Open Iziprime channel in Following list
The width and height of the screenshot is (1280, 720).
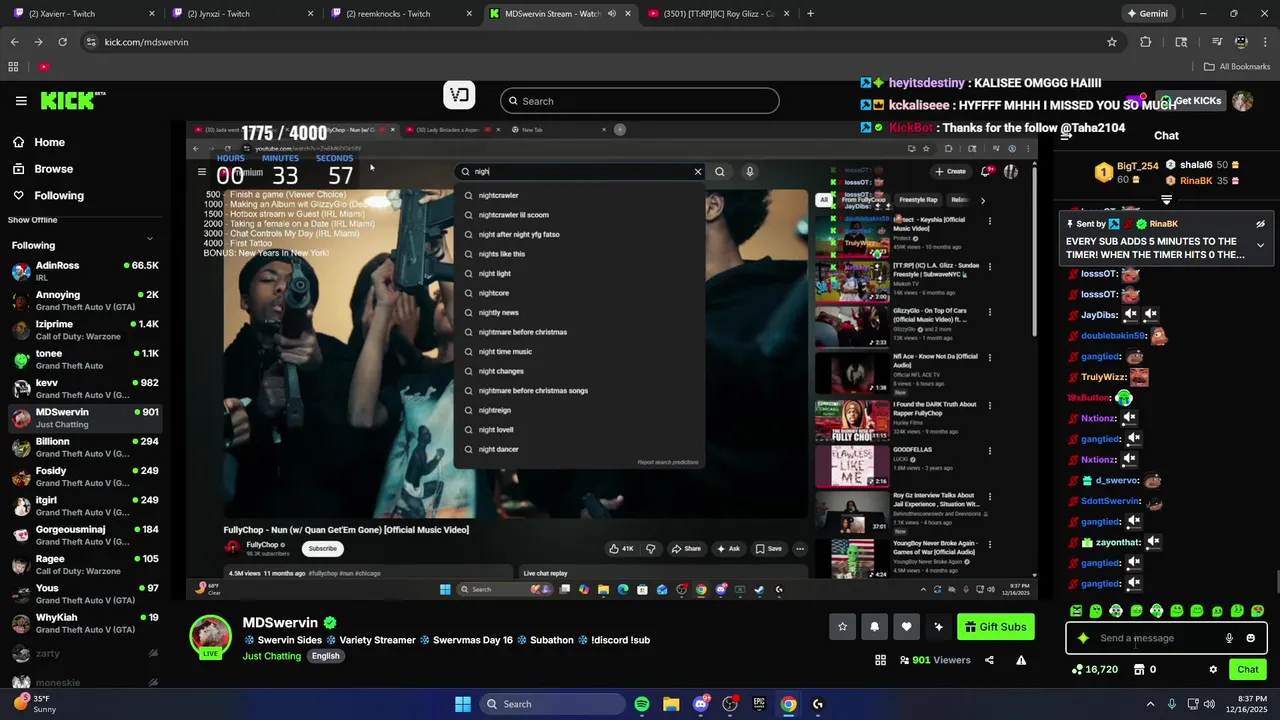(85, 330)
